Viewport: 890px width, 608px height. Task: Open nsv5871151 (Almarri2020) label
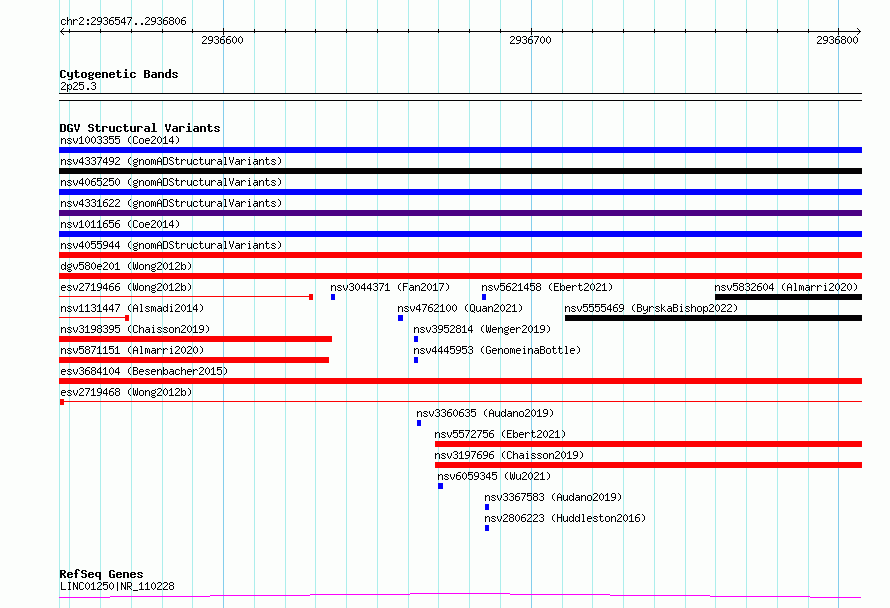tap(132, 350)
